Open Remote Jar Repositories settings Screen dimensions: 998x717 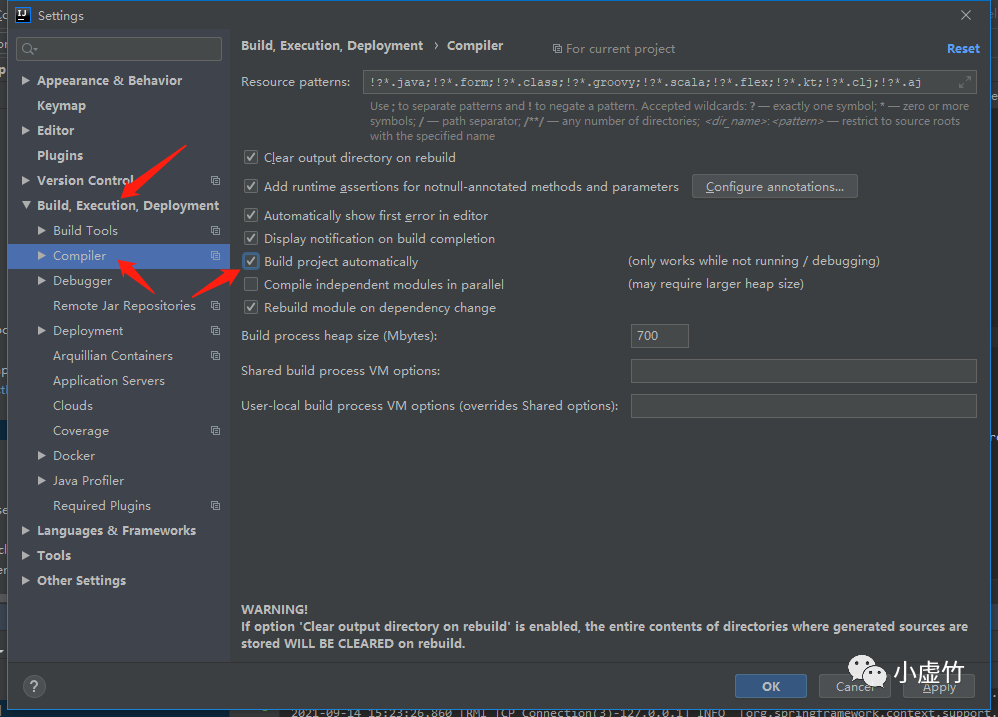point(124,306)
